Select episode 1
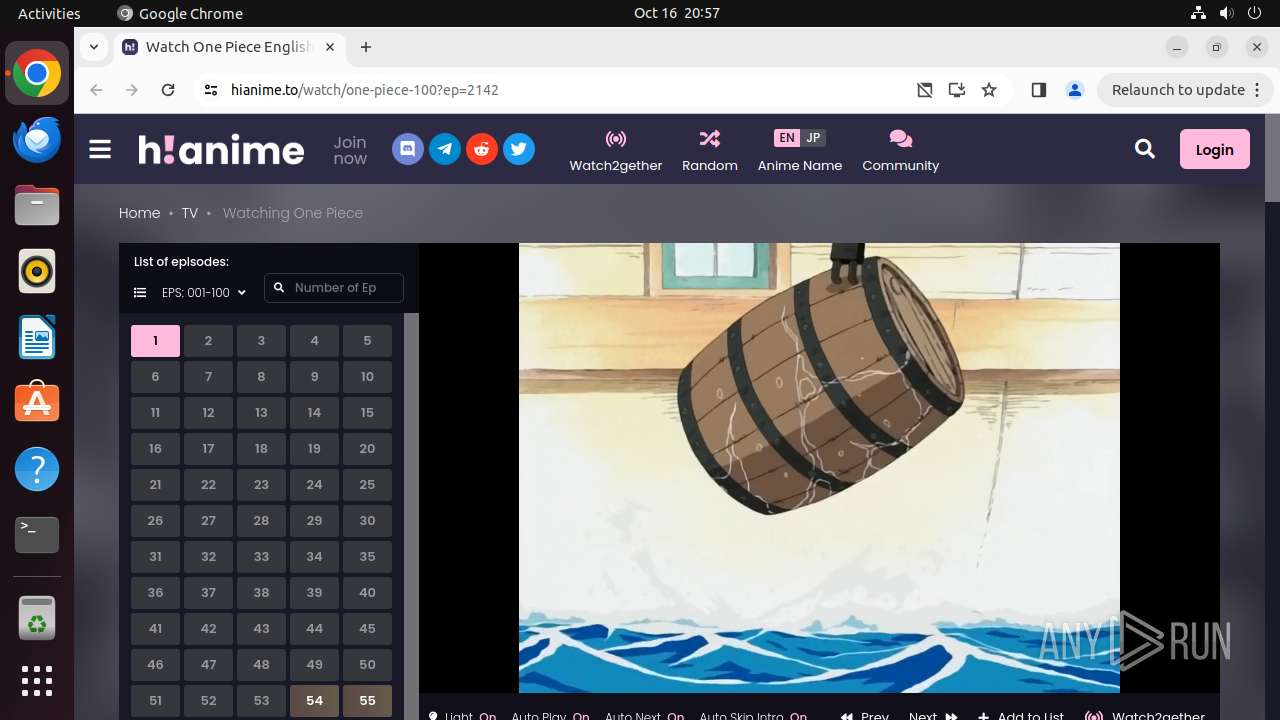This screenshot has width=1280, height=720. click(x=155, y=341)
